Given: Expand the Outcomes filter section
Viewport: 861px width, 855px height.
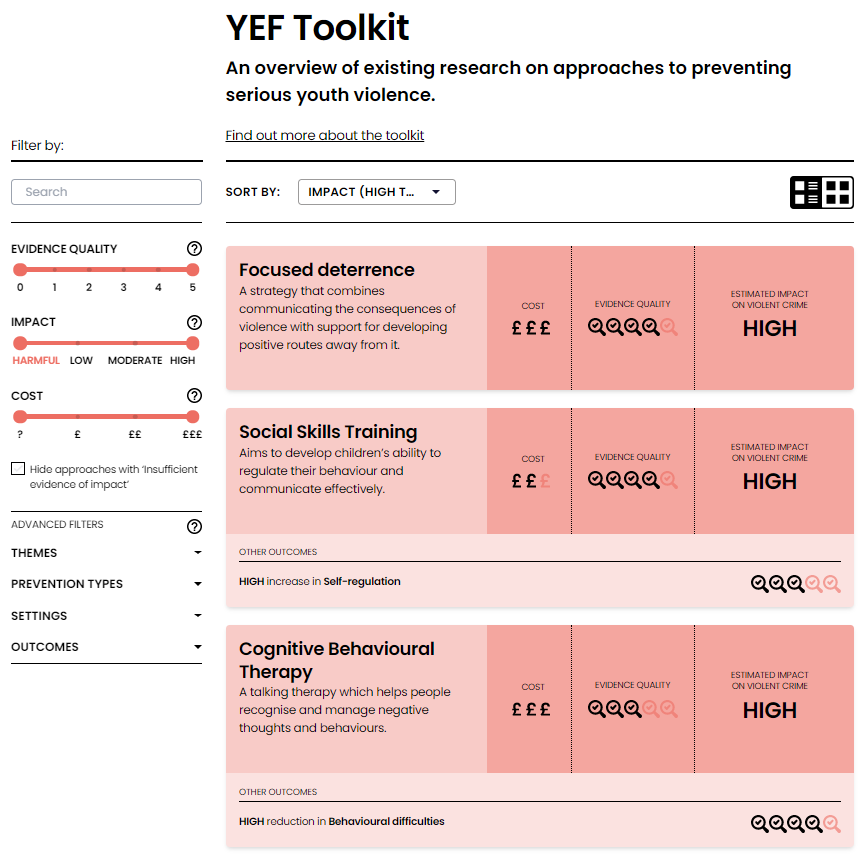Looking at the screenshot, I should click(x=106, y=647).
